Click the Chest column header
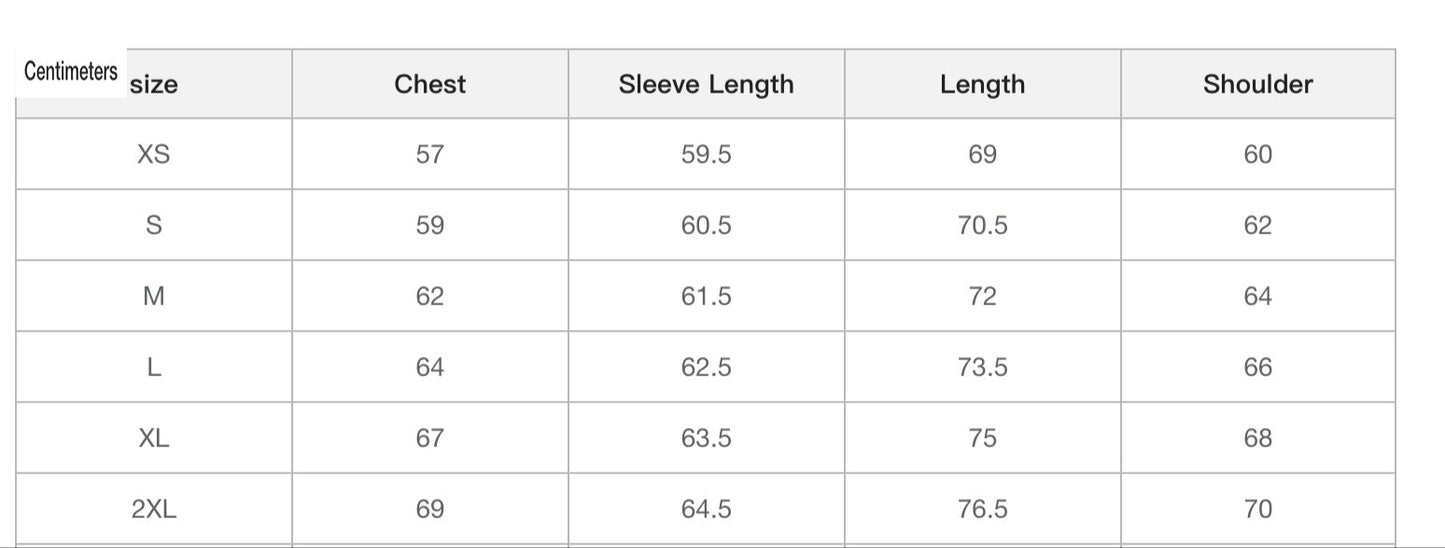This screenshot has height=548, width=1445. [430, 84]
